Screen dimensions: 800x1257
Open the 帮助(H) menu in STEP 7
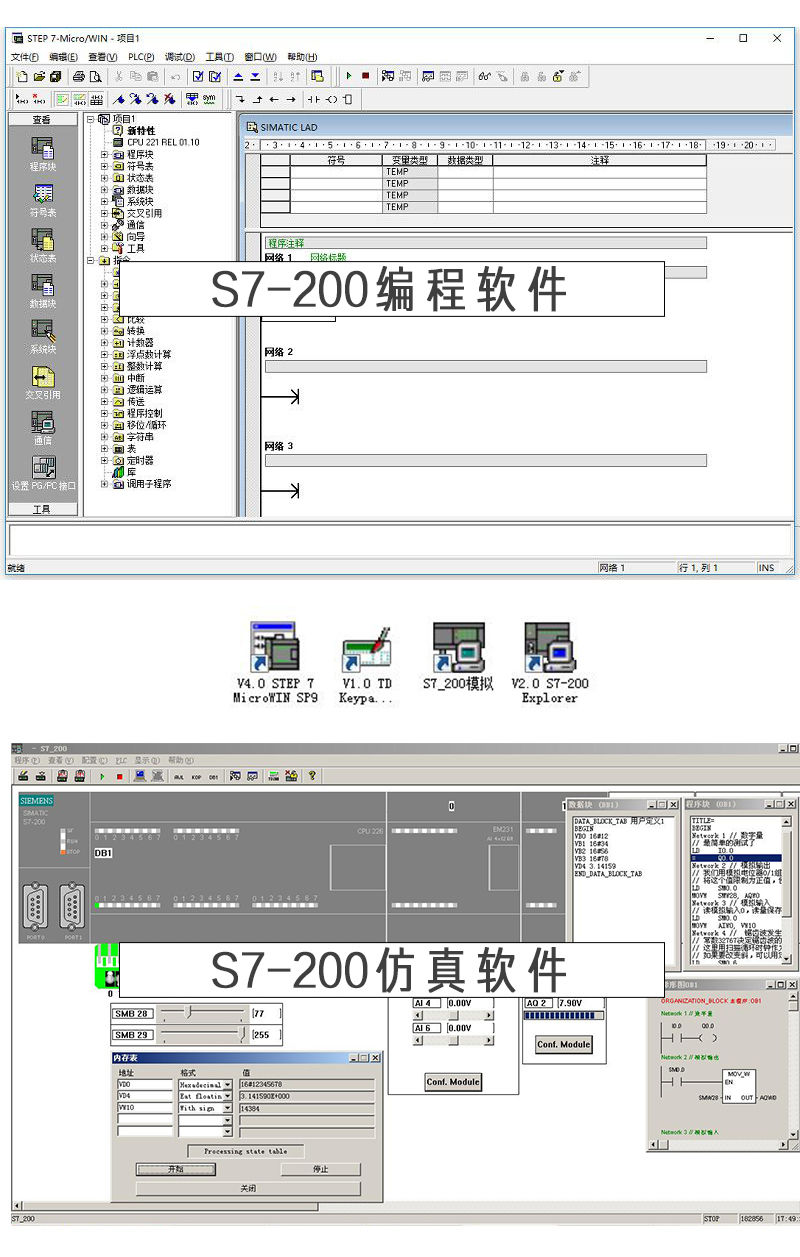click(x=302, y=57)
